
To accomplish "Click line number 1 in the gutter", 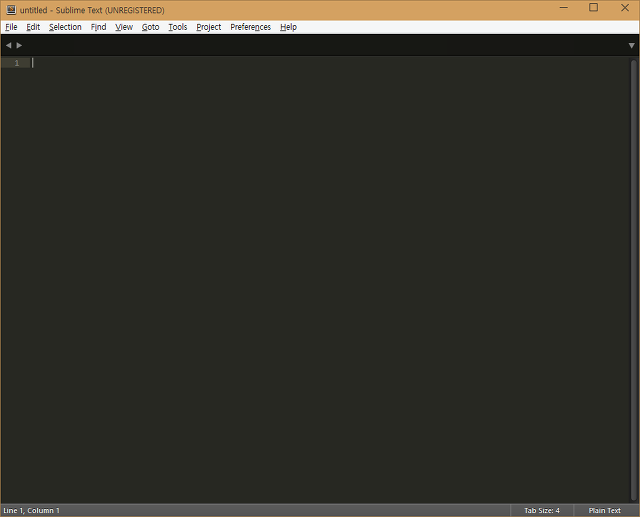I will click(x=17, y=63).
